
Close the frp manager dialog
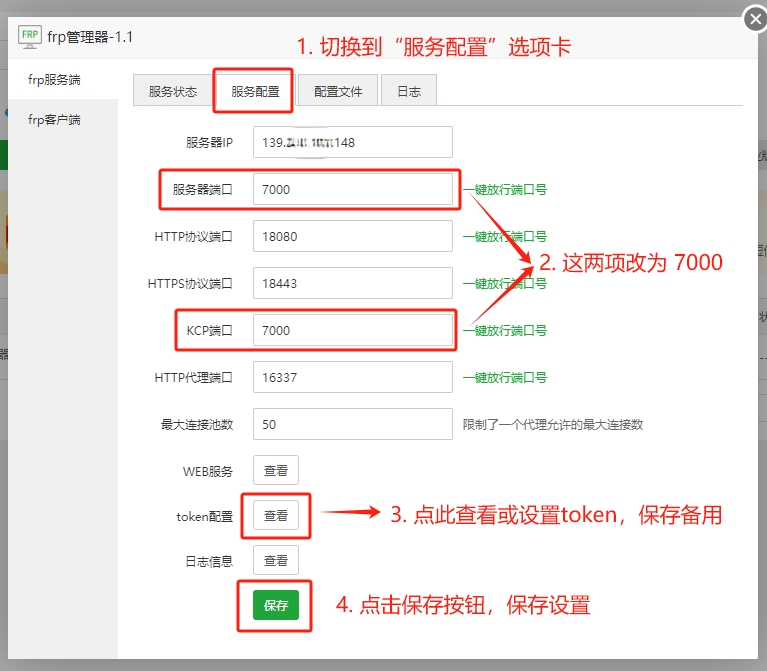tap(755, 19)
